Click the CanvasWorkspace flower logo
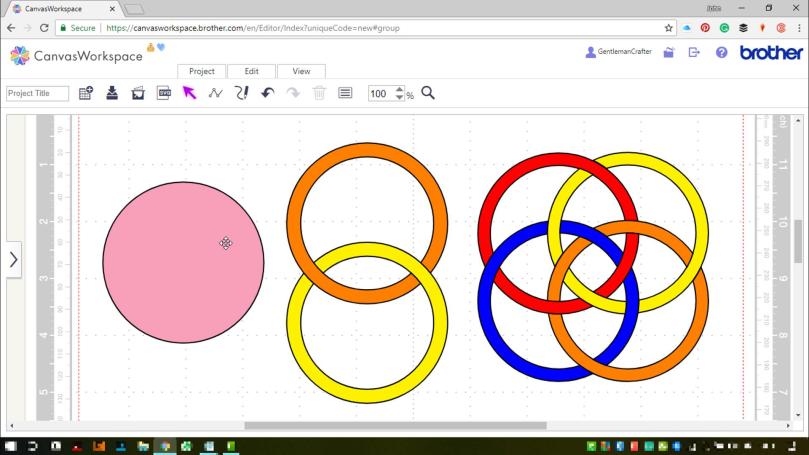Image resolution: width=809 pixels, height=455 pixels. click(x=20, y=55)
